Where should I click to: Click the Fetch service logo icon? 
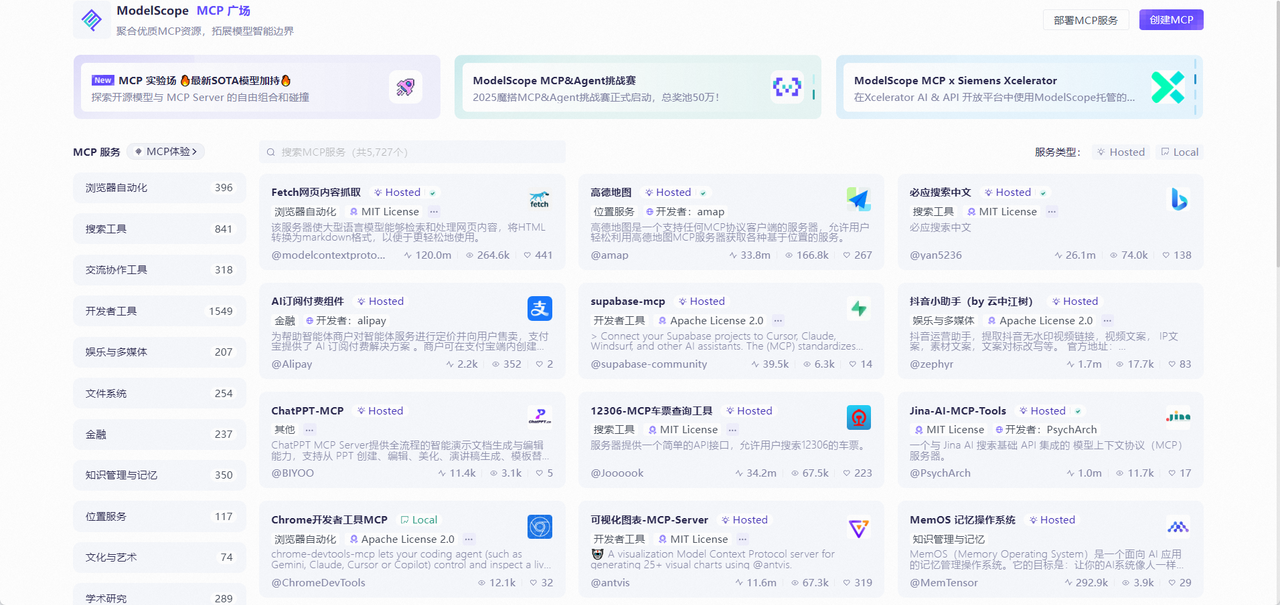point(539,199)
